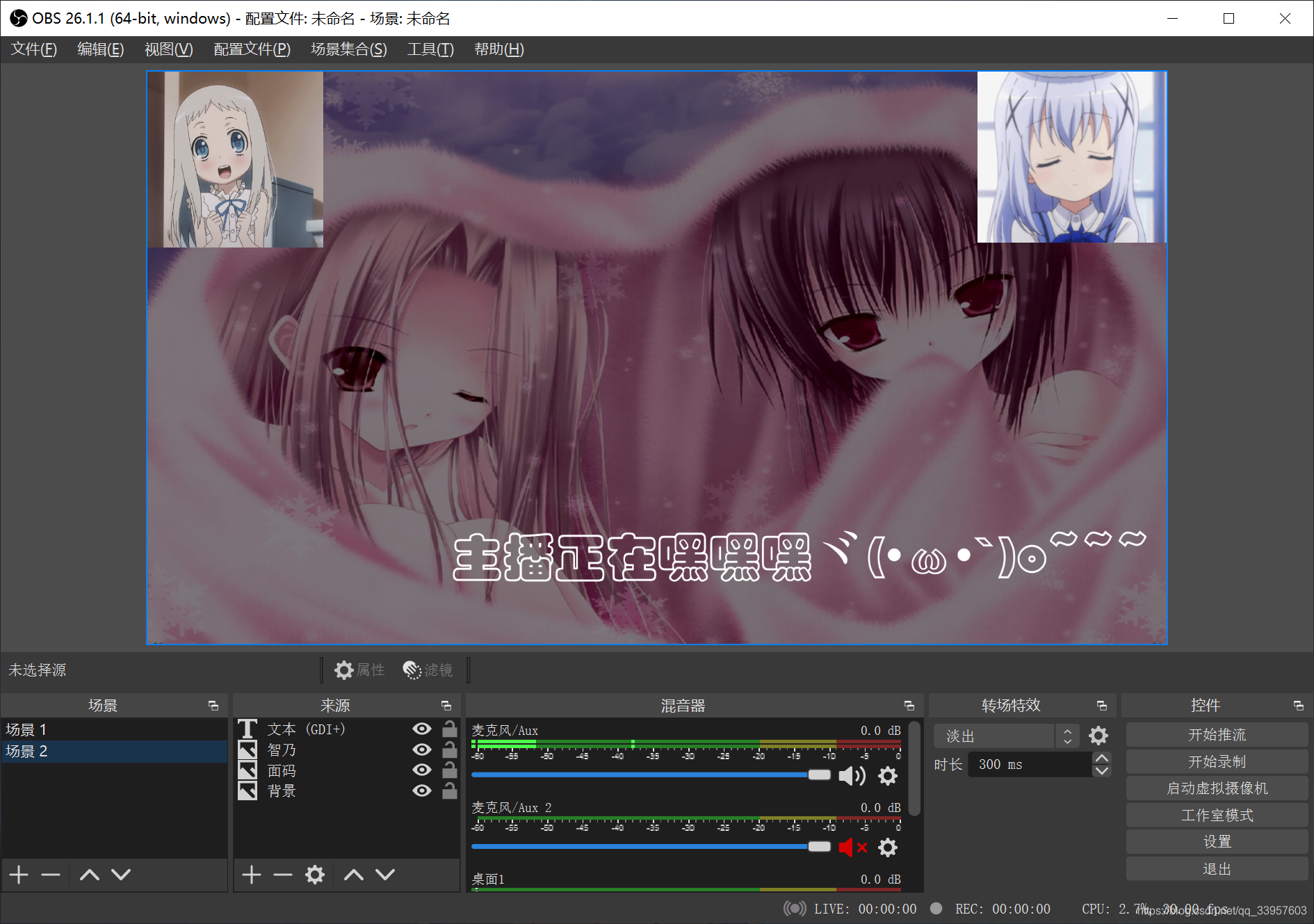Click the LIVE streaming status icon

click(795, 908)
